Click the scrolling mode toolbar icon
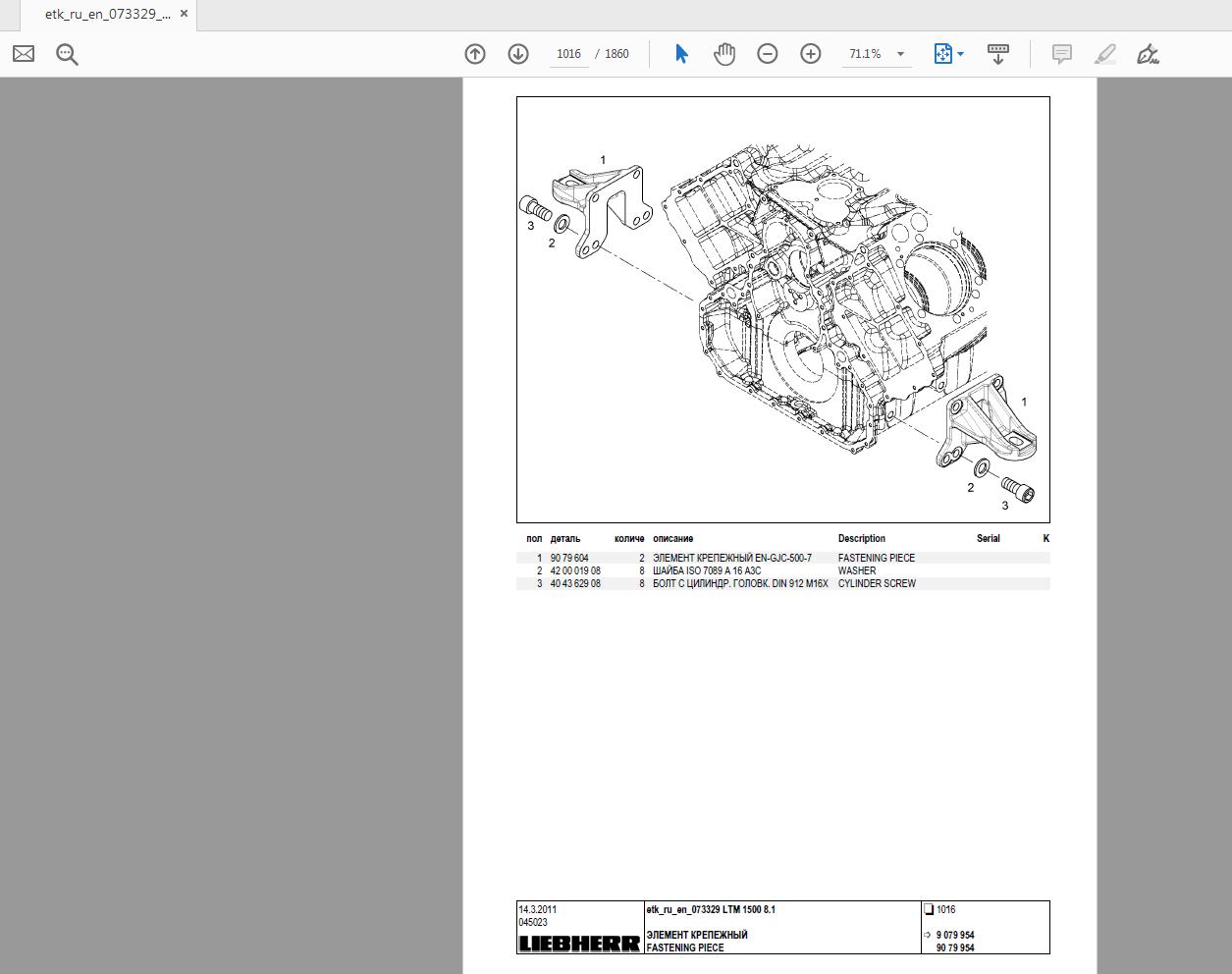This screenshot has width=1232, height=974. (998, 54)
